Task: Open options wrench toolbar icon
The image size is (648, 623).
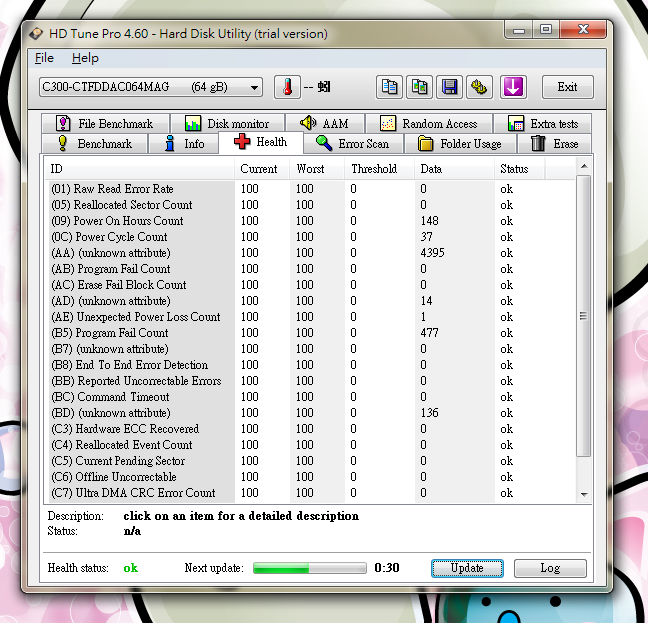Action: coord(479,87)
